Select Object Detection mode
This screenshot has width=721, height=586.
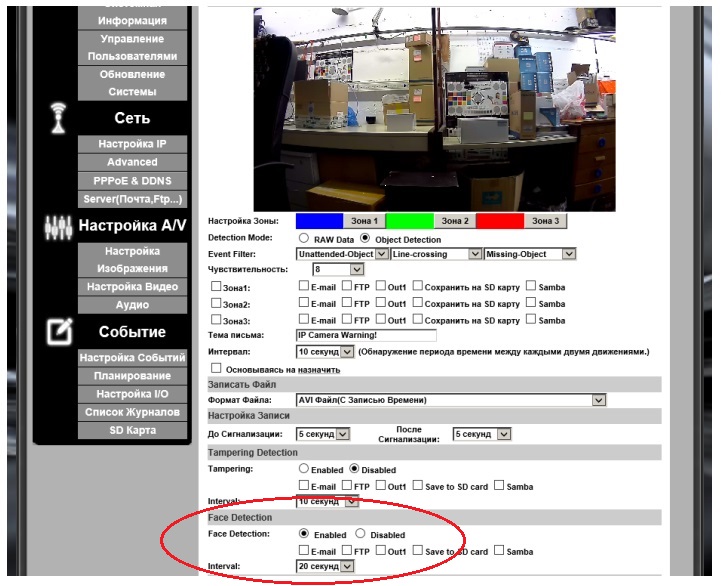pyautogui.click(x=365, y=238)
